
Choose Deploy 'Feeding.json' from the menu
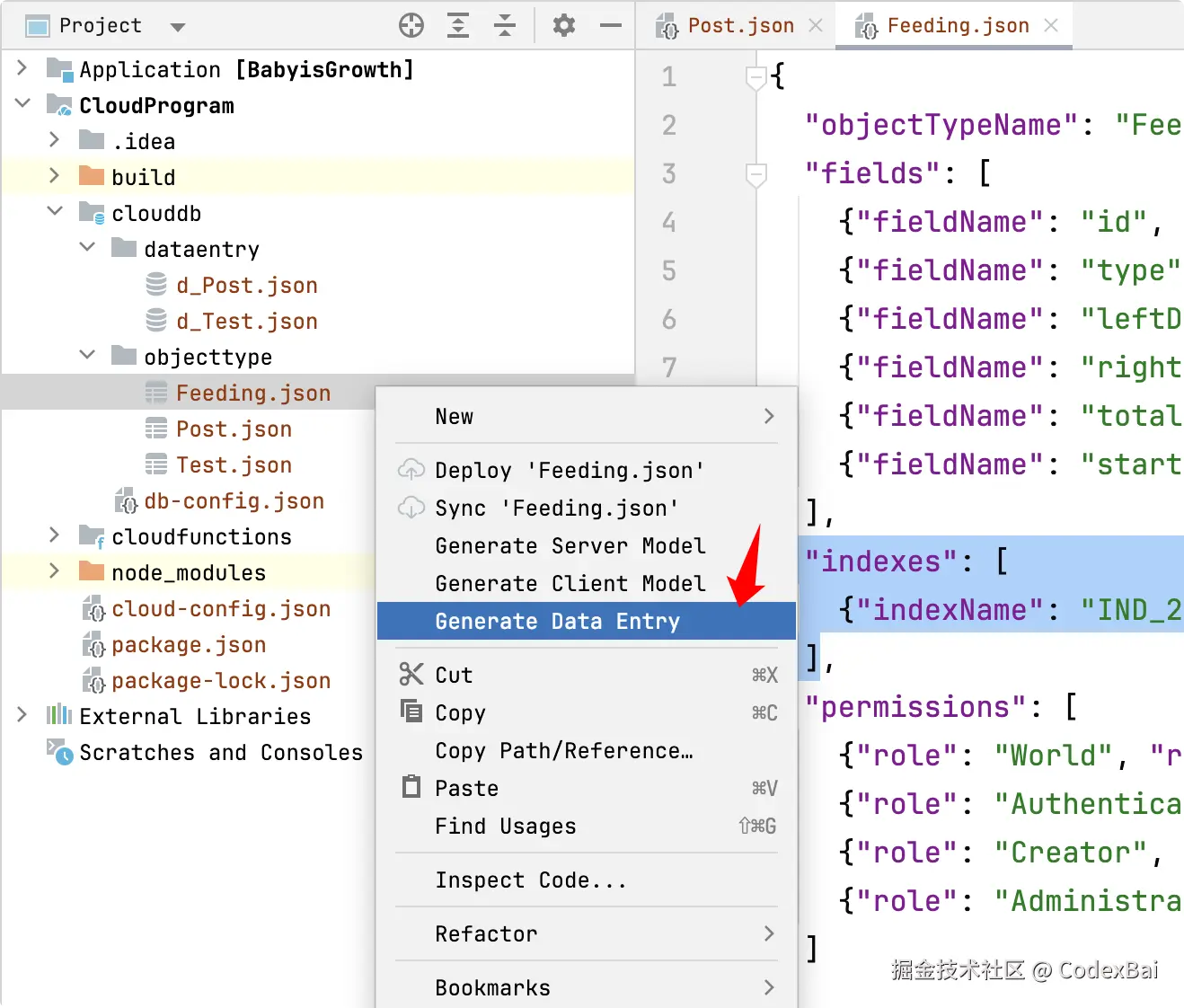587,470
